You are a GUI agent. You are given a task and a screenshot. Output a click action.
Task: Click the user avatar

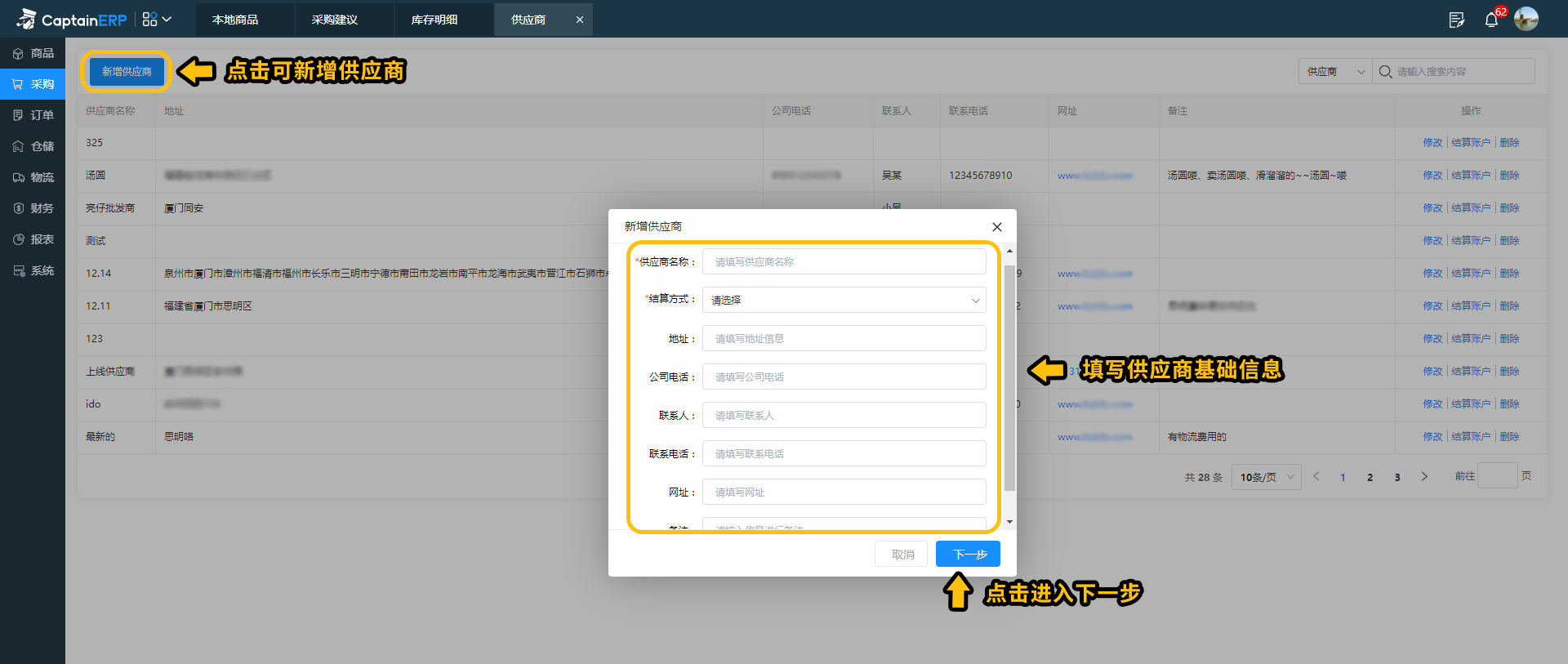[x=1526, y=19]
